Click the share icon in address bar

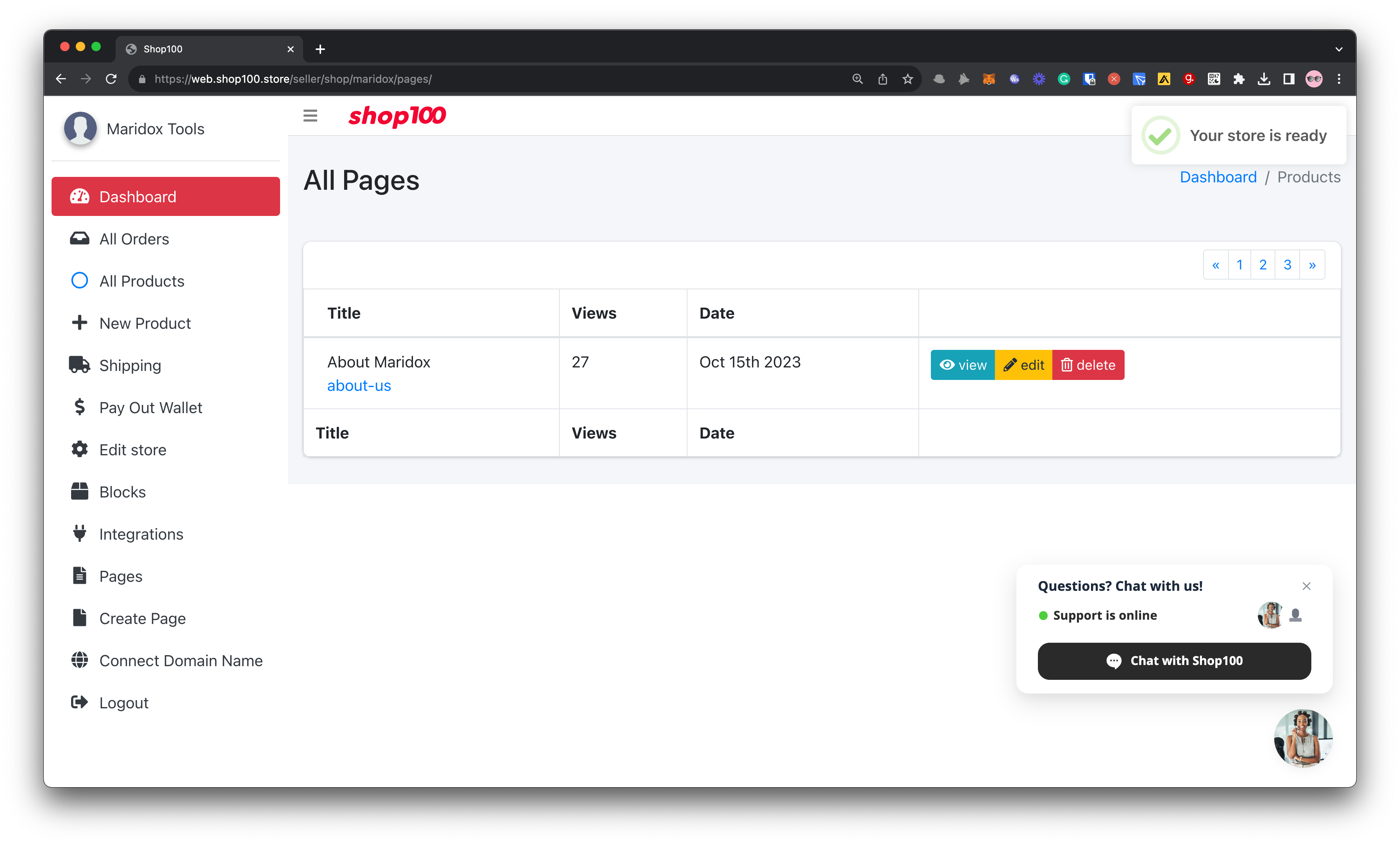tap(882, 79)
